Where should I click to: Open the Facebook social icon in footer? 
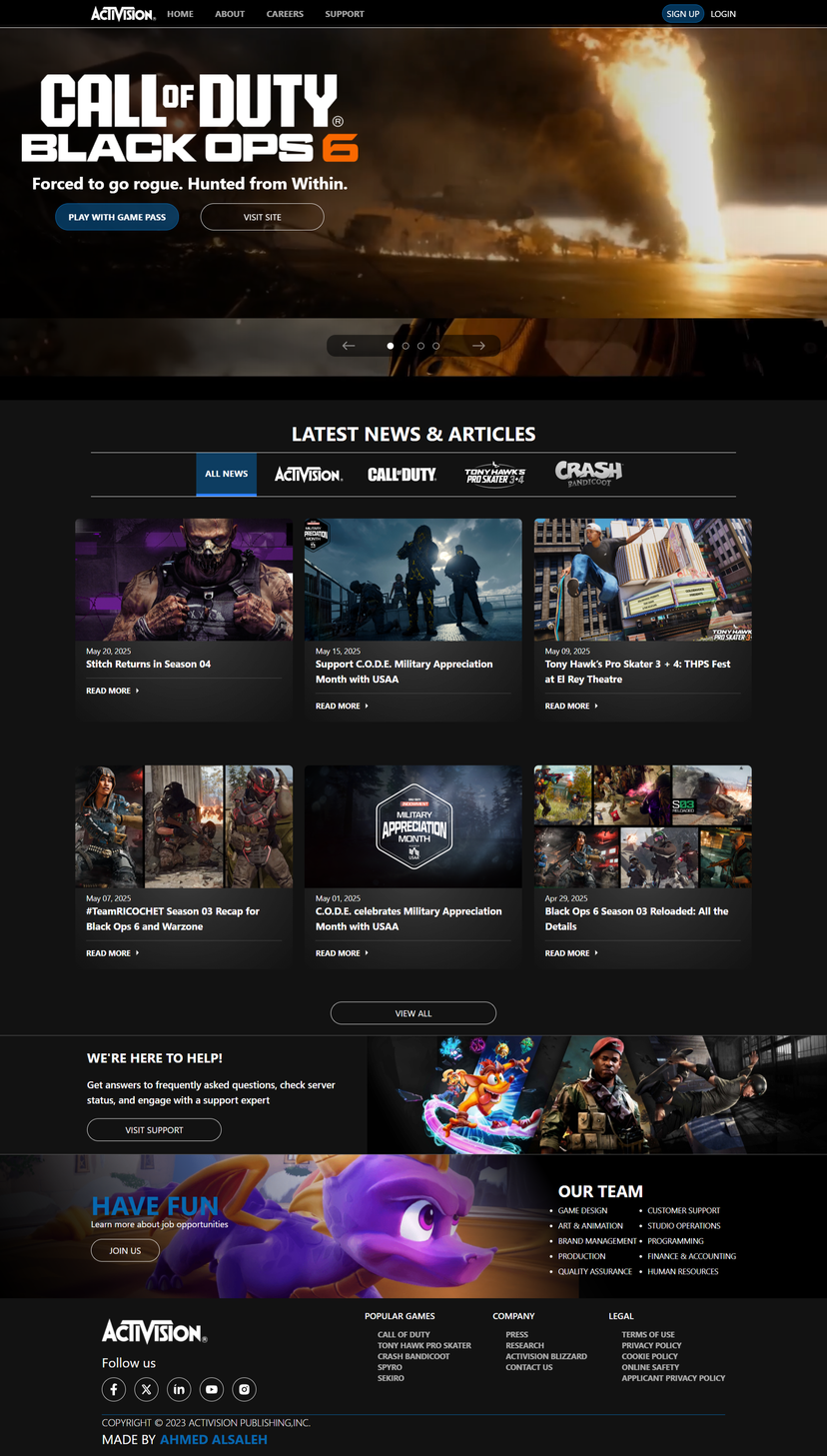point(114,1389)
